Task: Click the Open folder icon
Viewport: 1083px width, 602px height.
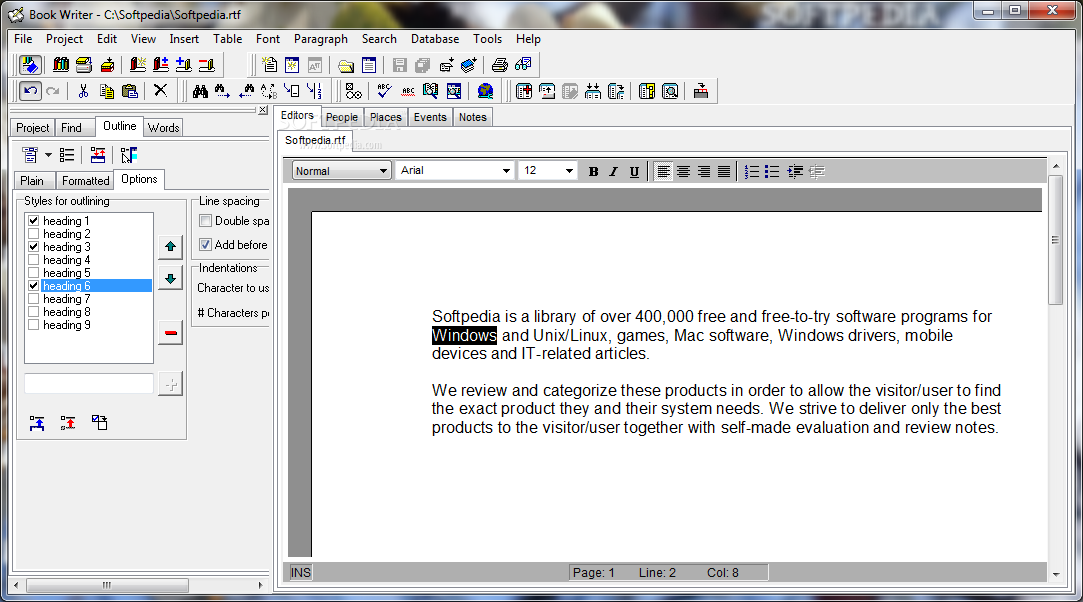Action: [x=346, y=66]
